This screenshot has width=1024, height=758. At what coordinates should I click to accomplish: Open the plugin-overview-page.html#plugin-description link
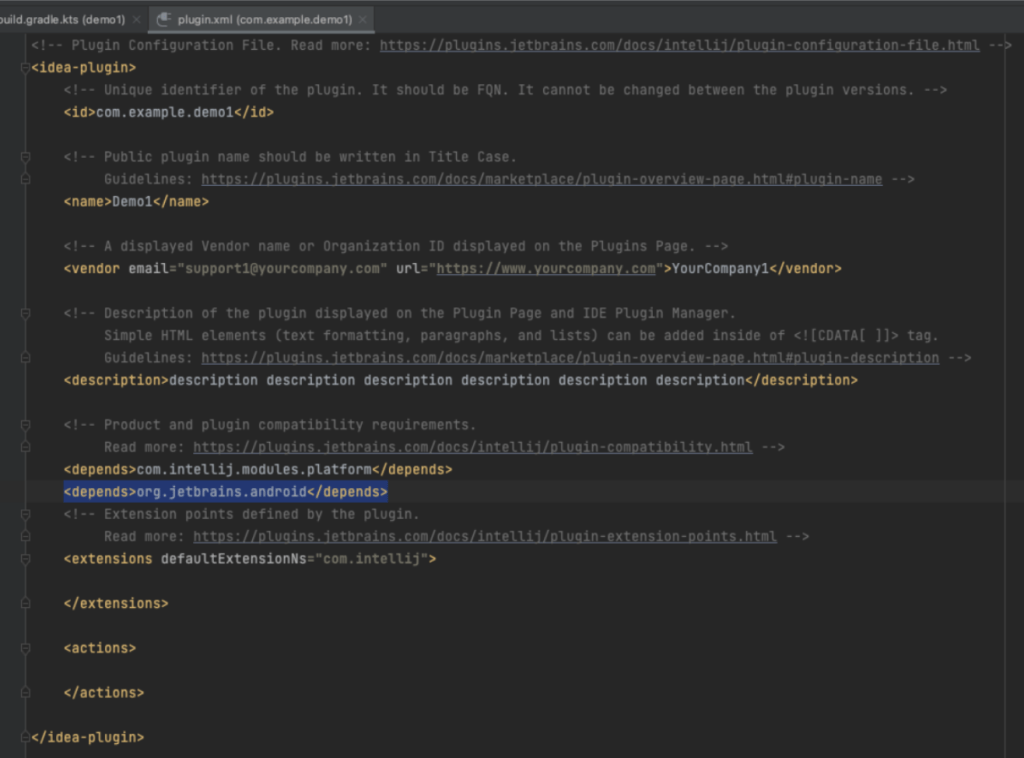click(570, 358)
